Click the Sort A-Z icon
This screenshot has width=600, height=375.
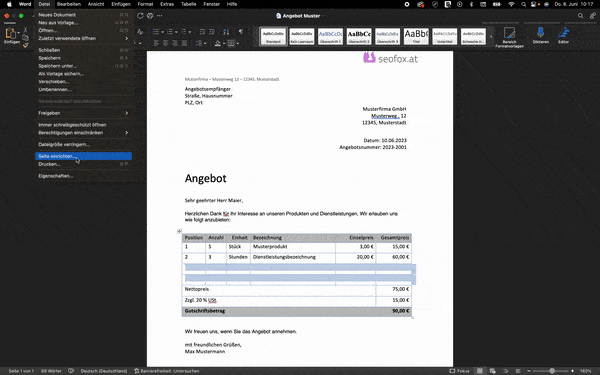click(x=226, y=32)
